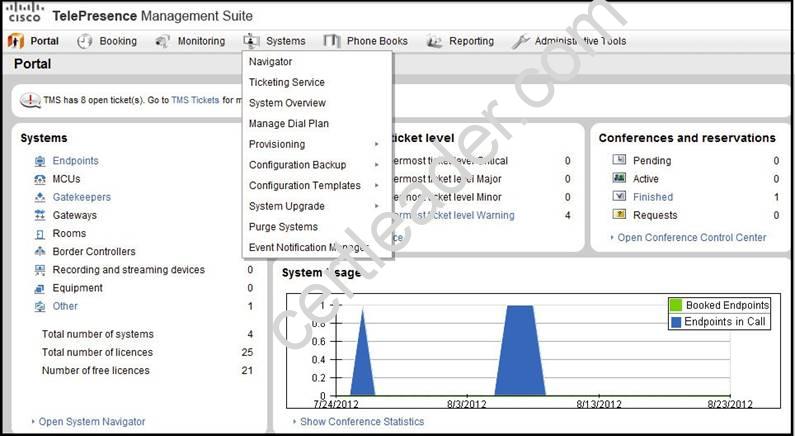
Task: Open the Booking menu
Action: [118, 41]
